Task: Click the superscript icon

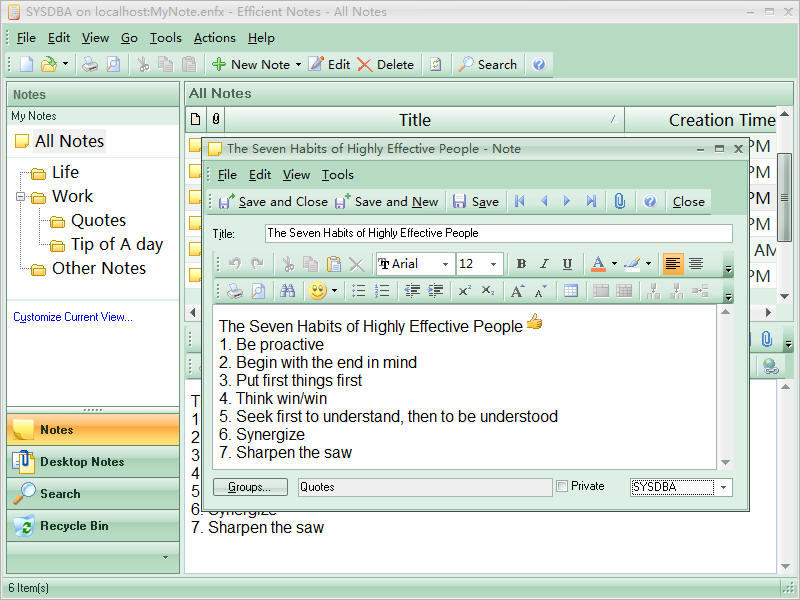Action: 464,291
